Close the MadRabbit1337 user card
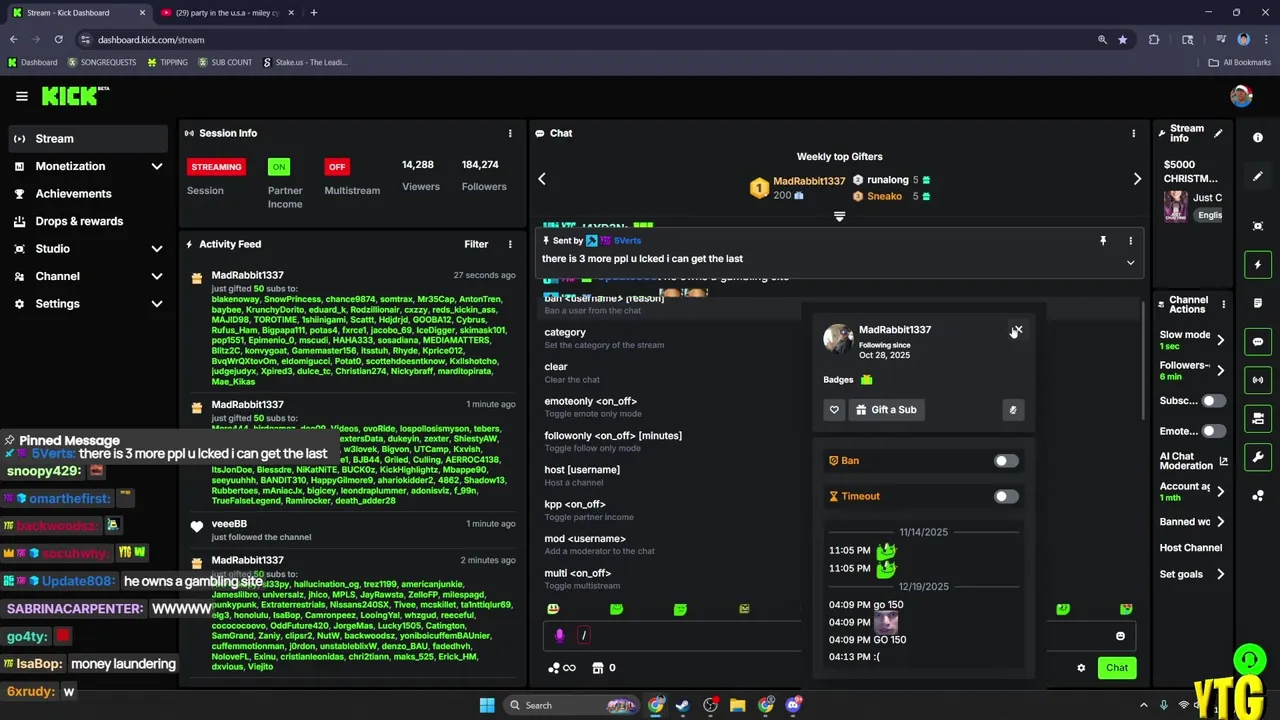The image size is (1280, 720). point(1017,330)
